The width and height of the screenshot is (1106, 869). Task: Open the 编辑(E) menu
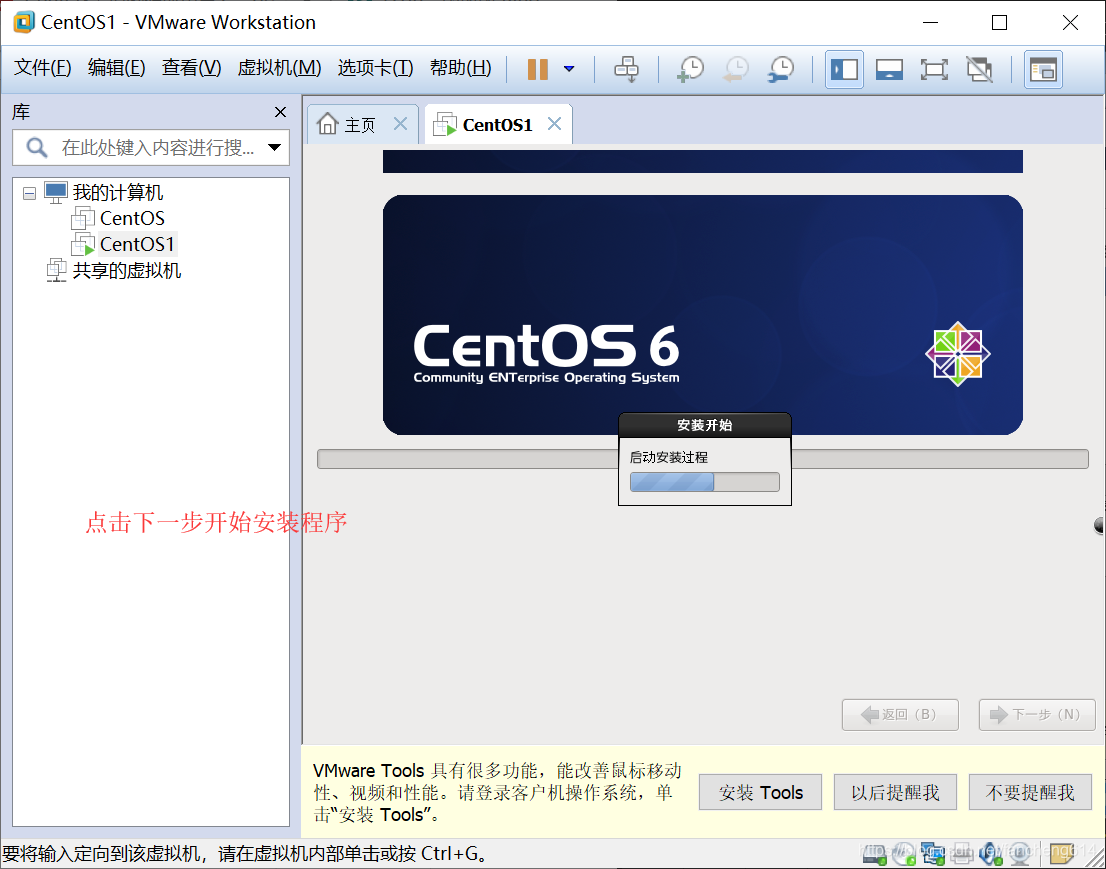click(116, 68)
